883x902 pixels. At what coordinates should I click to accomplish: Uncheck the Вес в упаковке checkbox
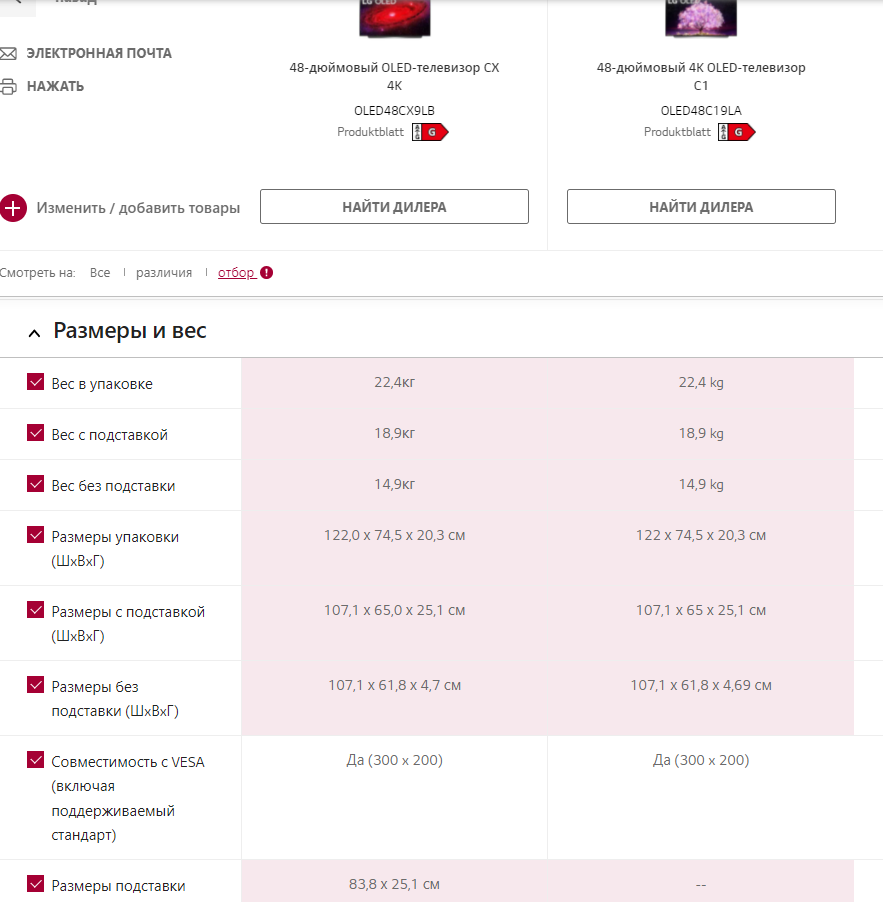pyautogui.click(x=36, y=382)
